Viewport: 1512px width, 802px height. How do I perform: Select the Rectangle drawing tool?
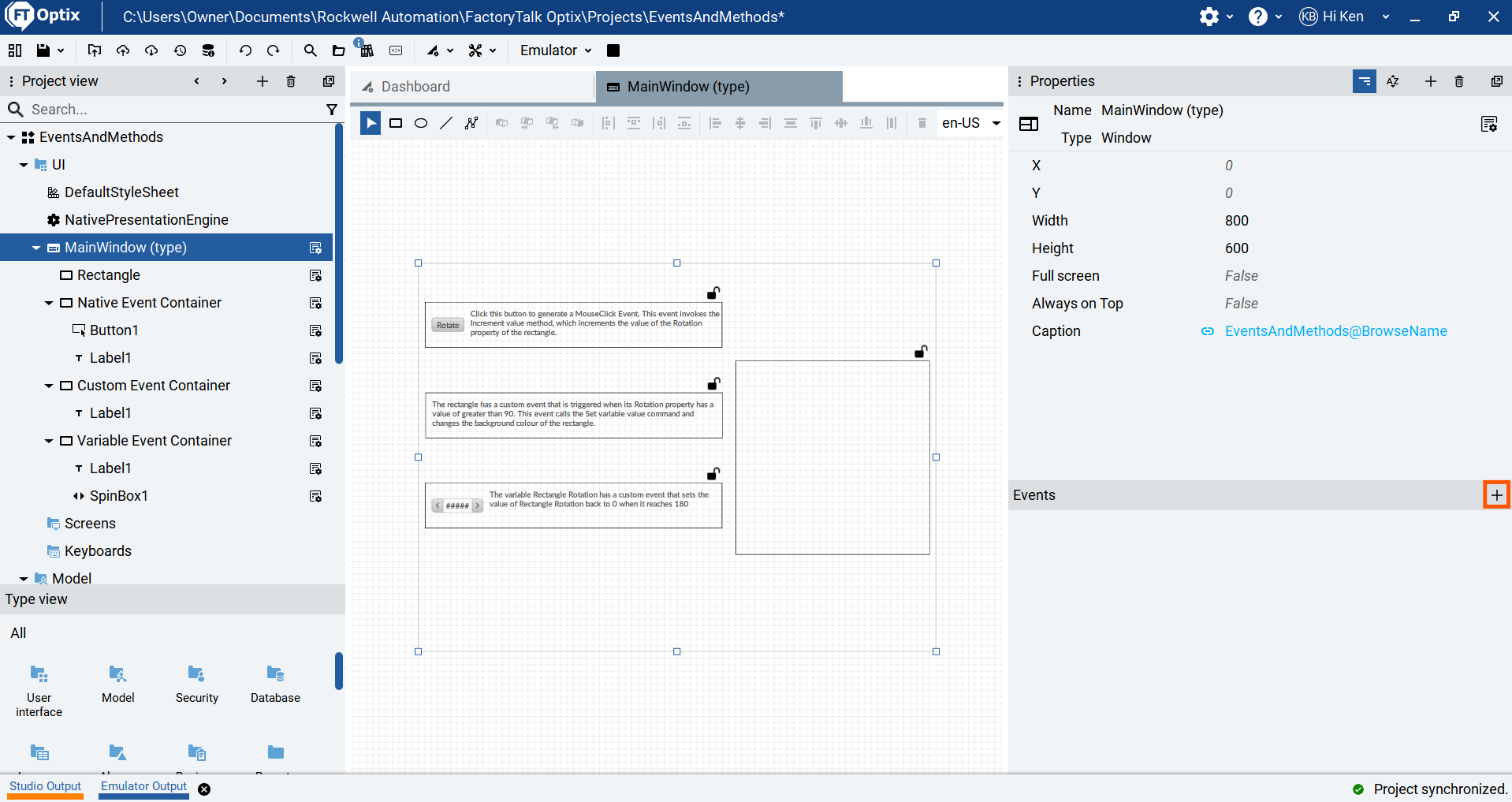(x=396, y=123)
